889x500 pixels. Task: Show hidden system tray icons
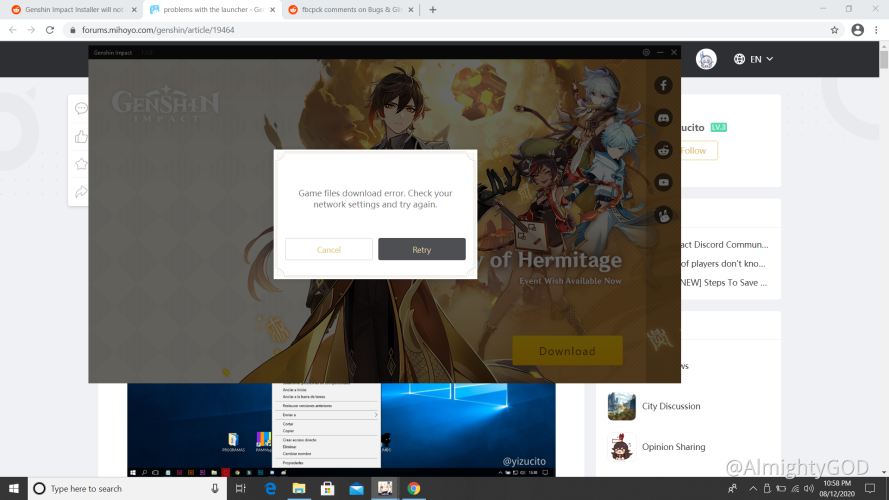[753, 489]
